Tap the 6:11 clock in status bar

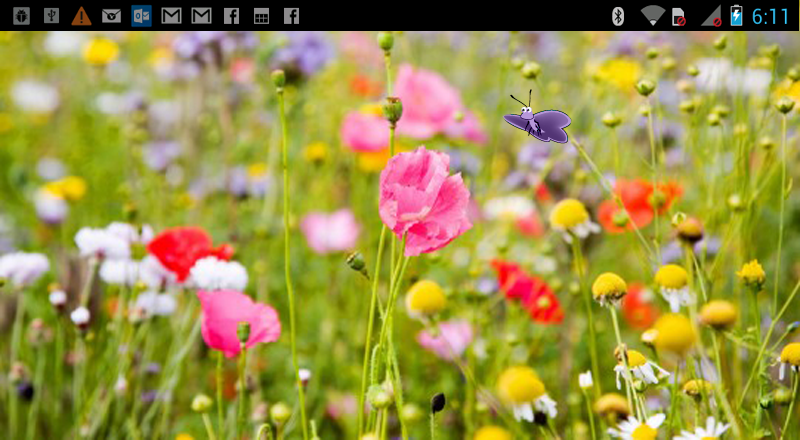(770, 16)
